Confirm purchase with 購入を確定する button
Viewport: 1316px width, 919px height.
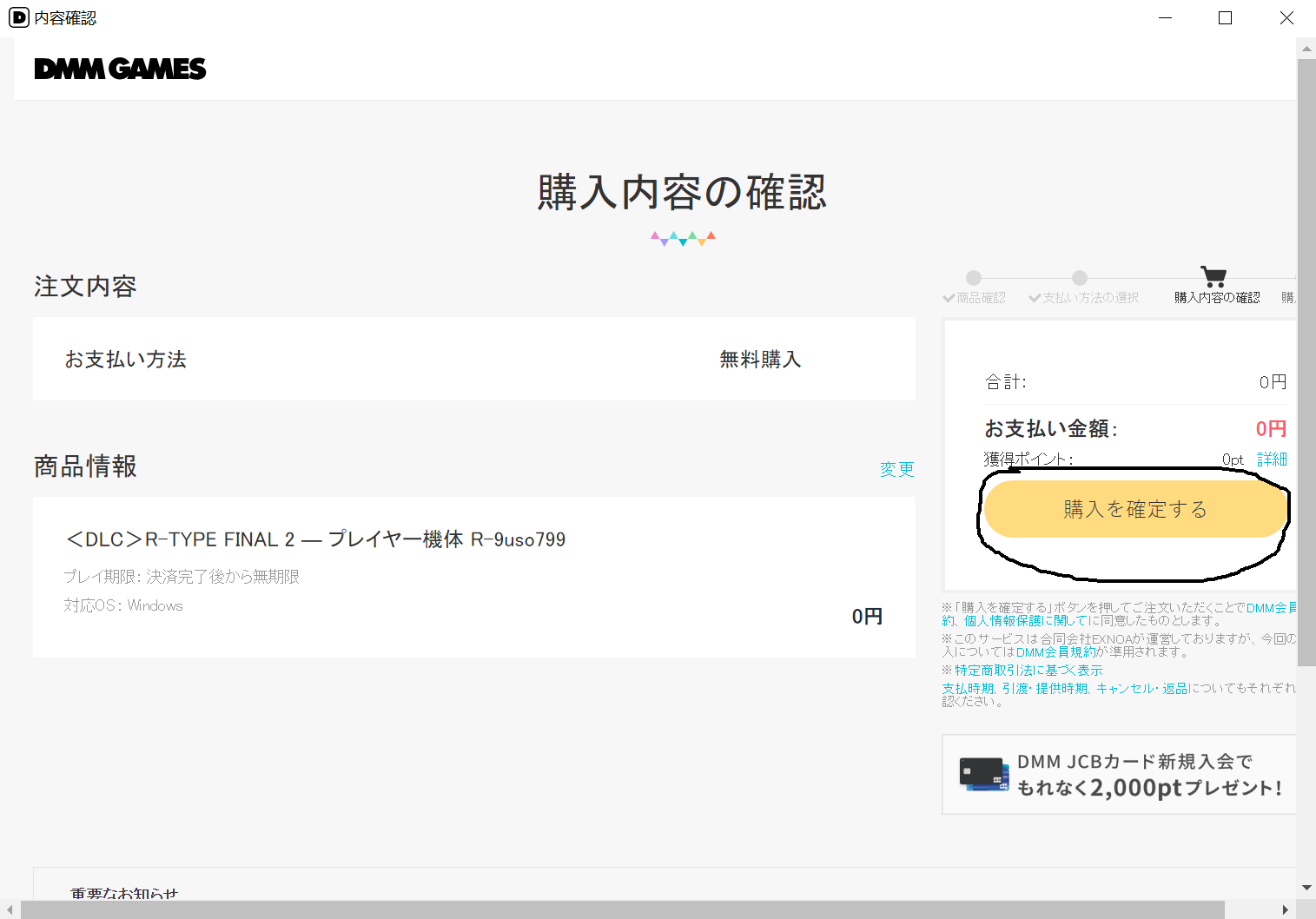click(1134, 509)
